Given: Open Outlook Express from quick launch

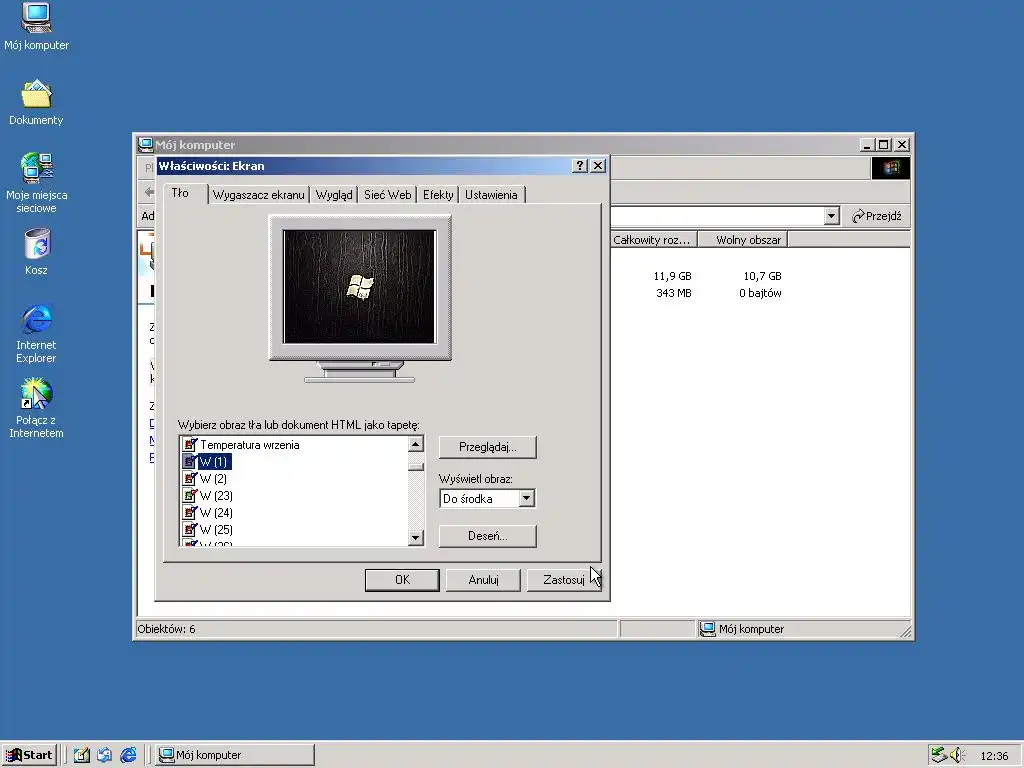Looking at the screenshot, I should 104,755.
